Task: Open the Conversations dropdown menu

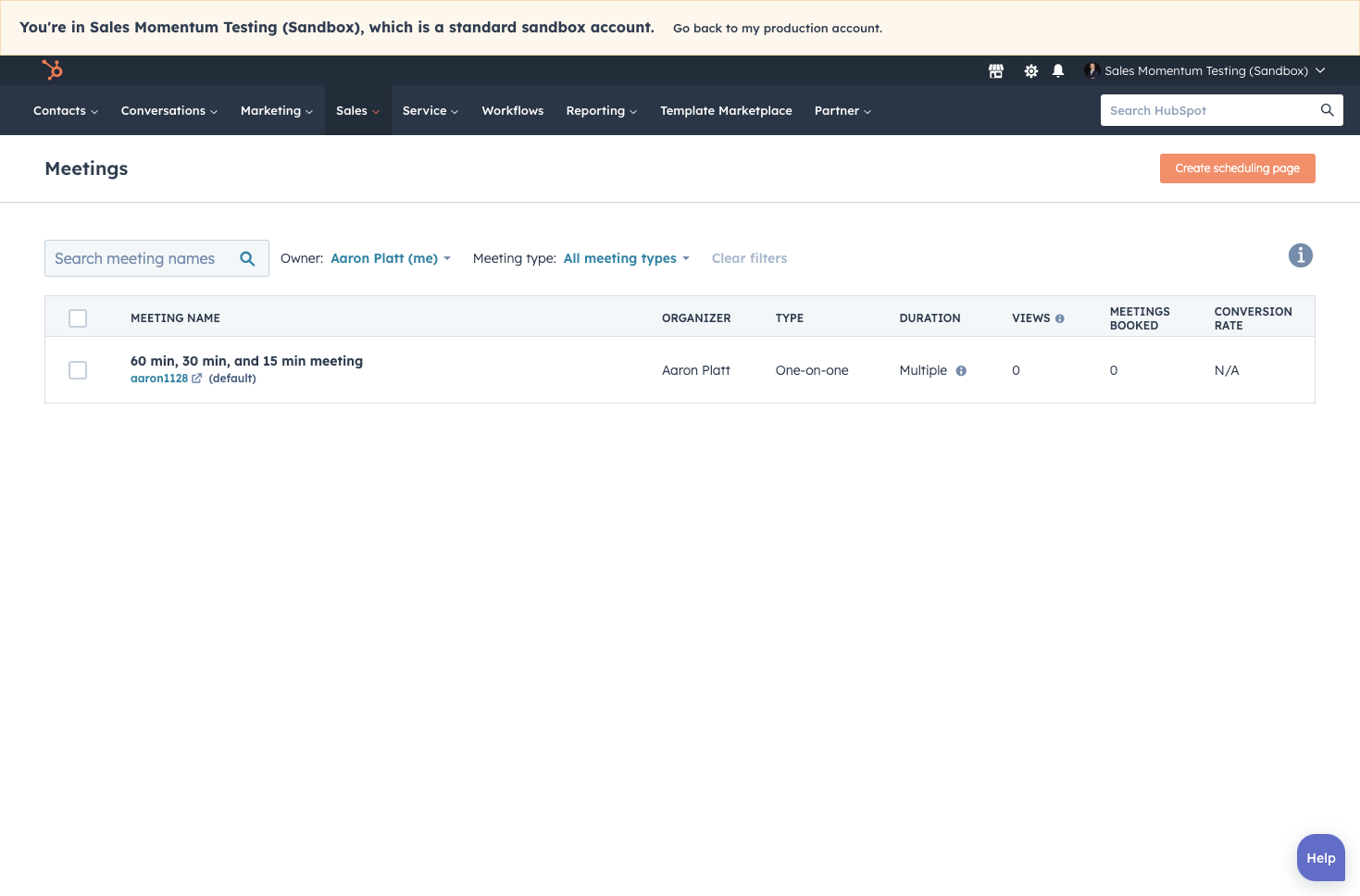Action: 169,110
